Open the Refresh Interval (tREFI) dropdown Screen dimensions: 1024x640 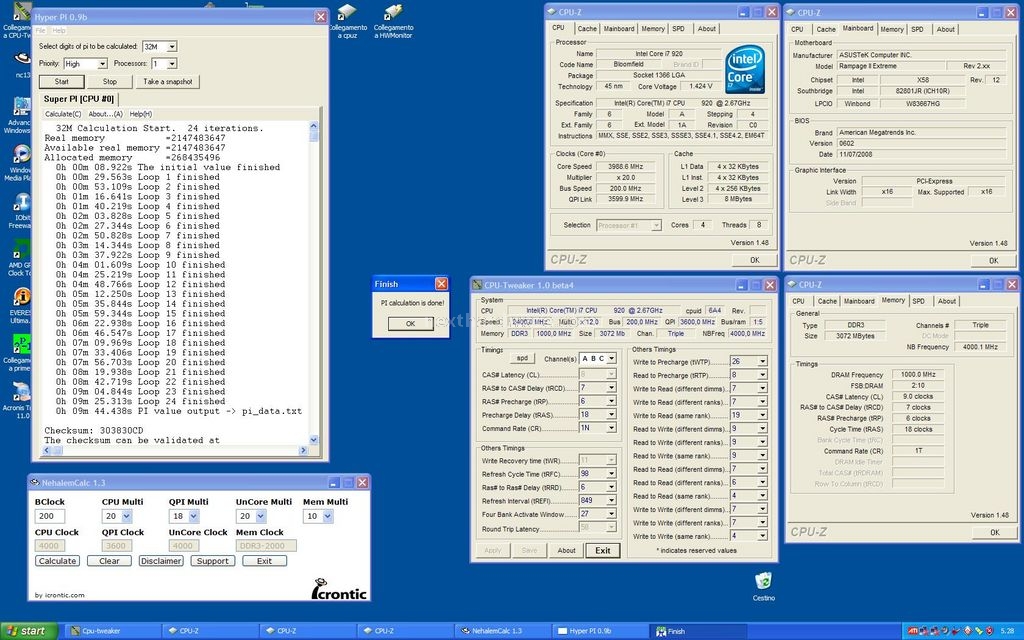click(x=611, y=500)
